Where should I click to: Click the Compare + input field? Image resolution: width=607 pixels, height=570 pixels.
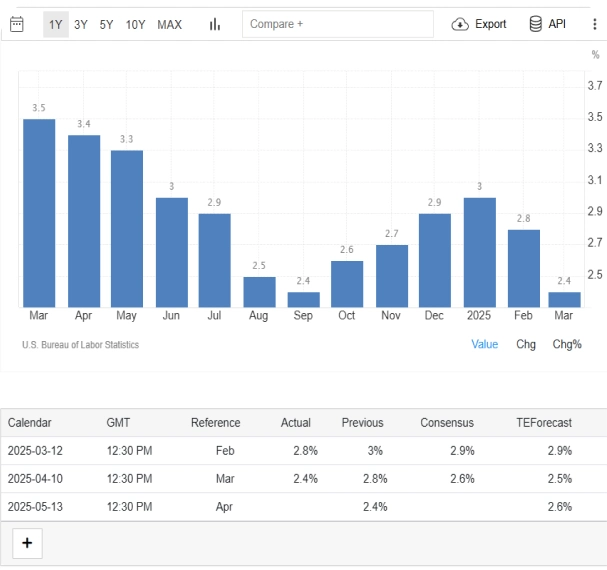point(337,24)
